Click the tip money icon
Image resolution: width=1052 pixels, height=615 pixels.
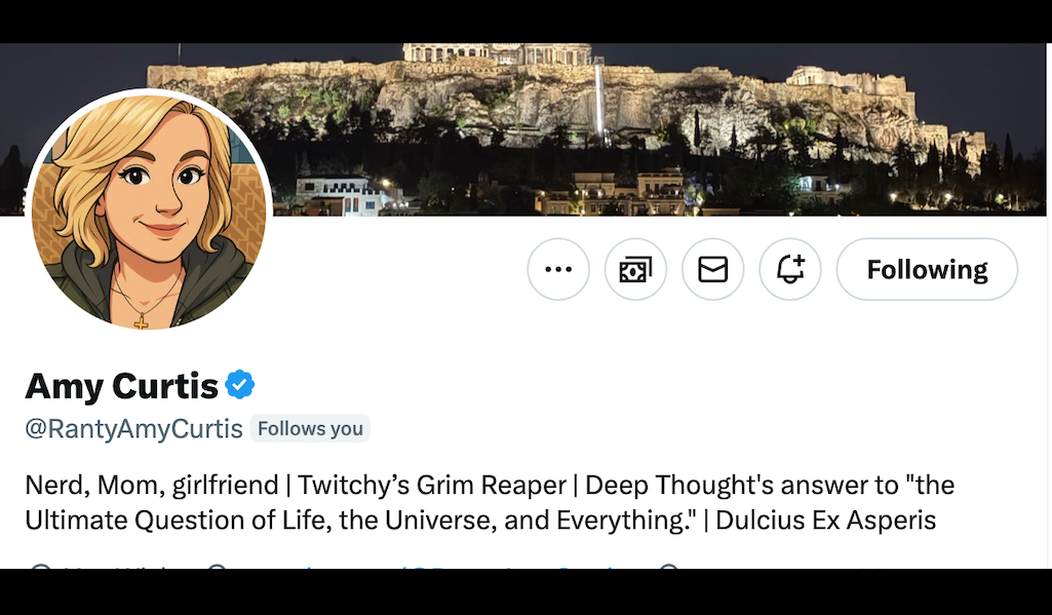(x=635, y=269)
